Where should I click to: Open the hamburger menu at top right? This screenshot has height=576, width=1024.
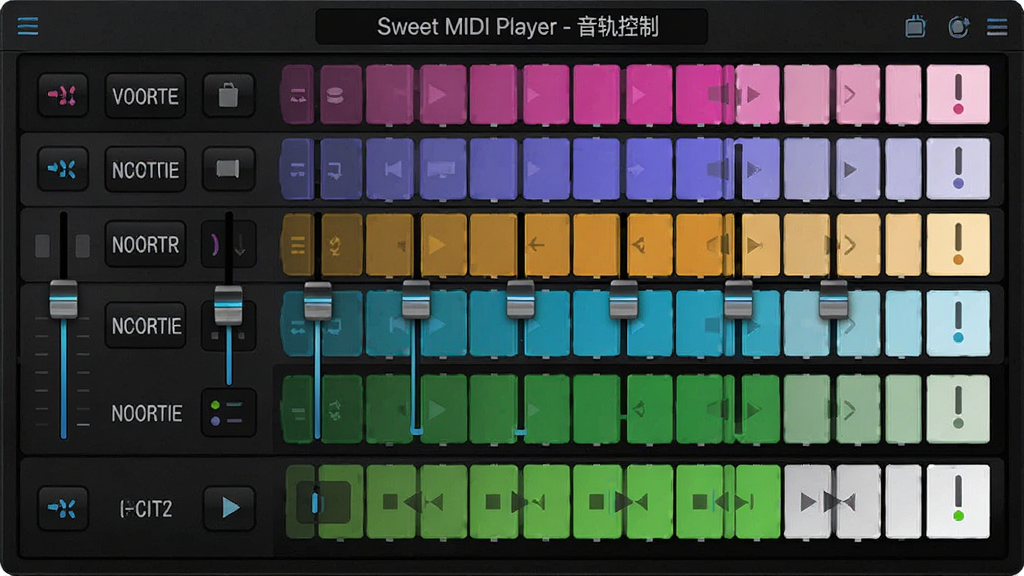point(997,27)
